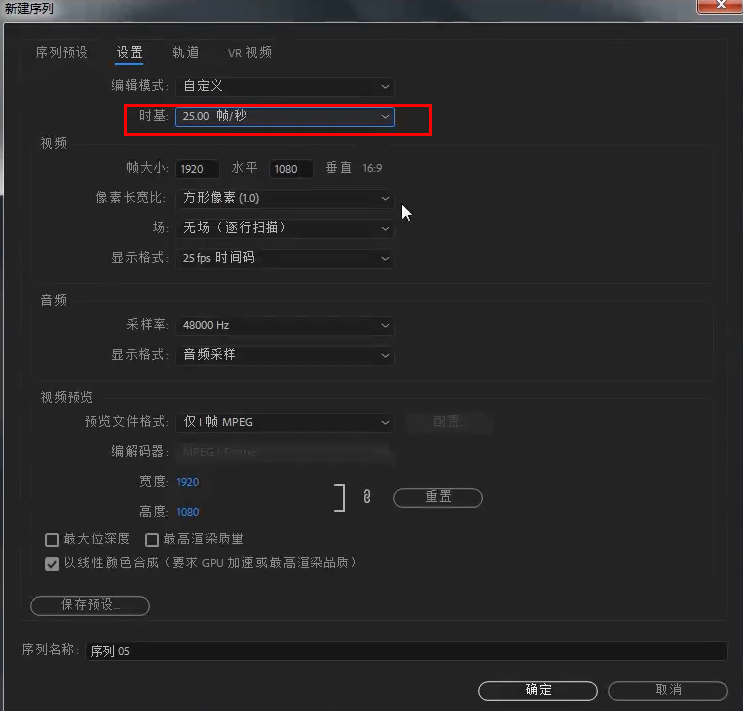Uncheck the 以线性颜色合成 checkbox
Image resolution: width=743 pixels, height=711 pixels.
[52, 564]
